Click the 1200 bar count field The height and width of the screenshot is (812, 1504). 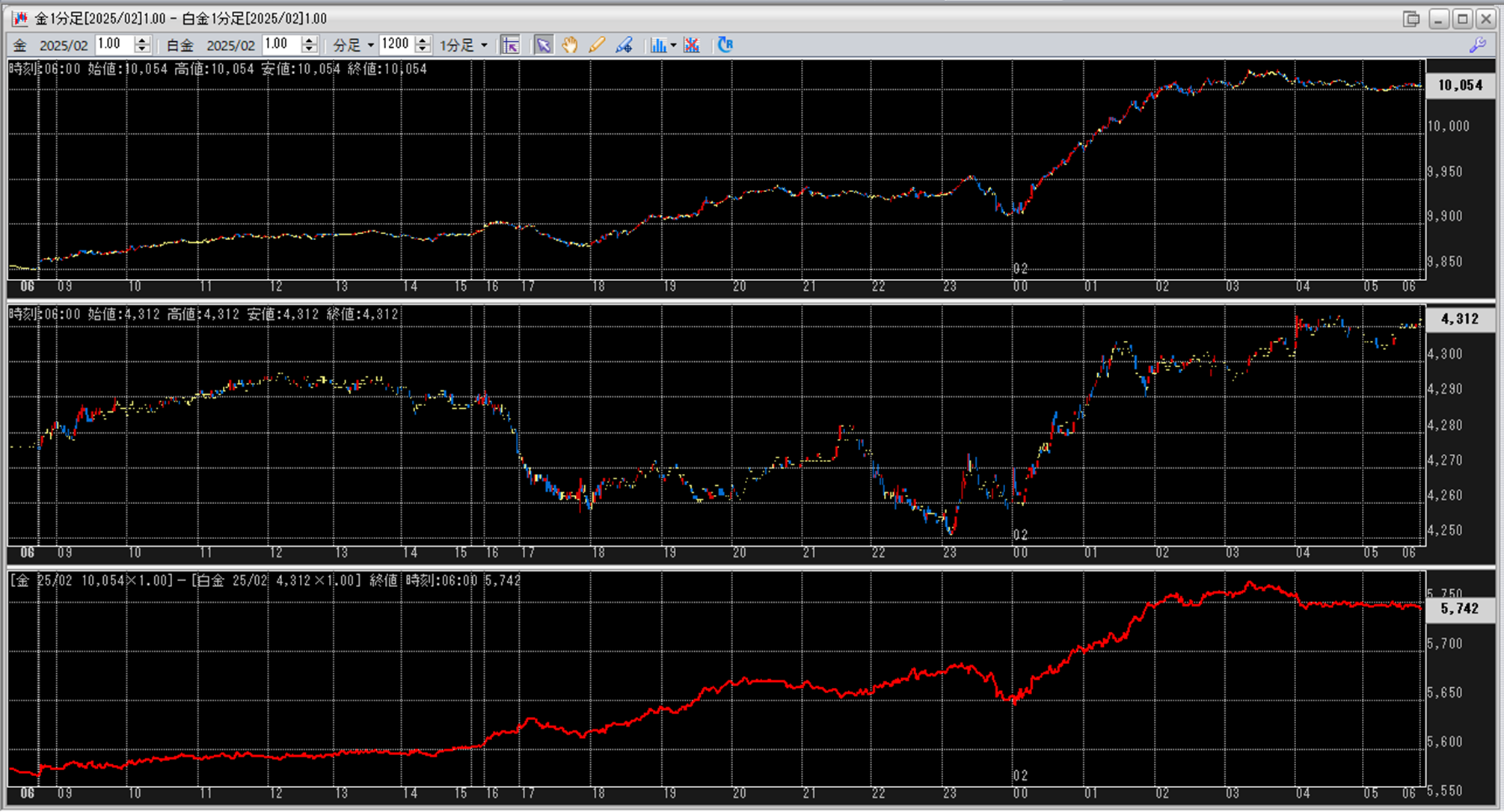coord(396,45)
